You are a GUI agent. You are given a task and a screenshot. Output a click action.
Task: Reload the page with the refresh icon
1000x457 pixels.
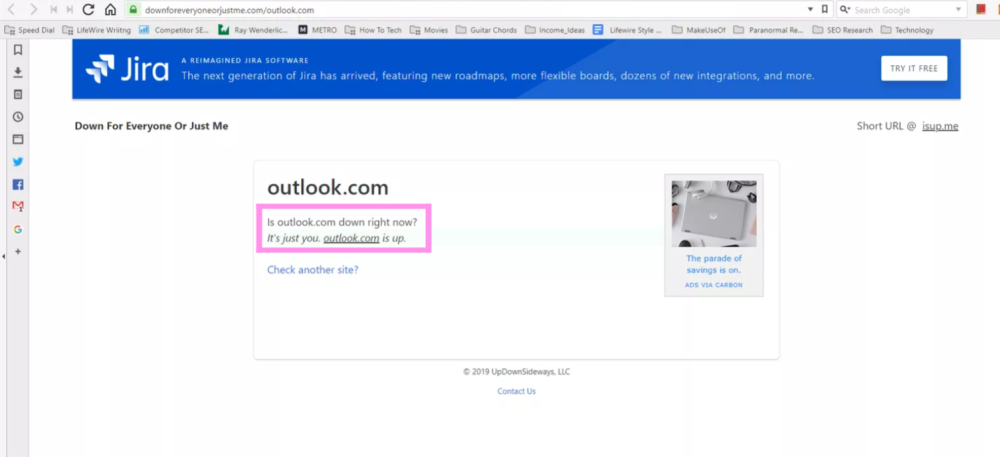tap(88, 10)
